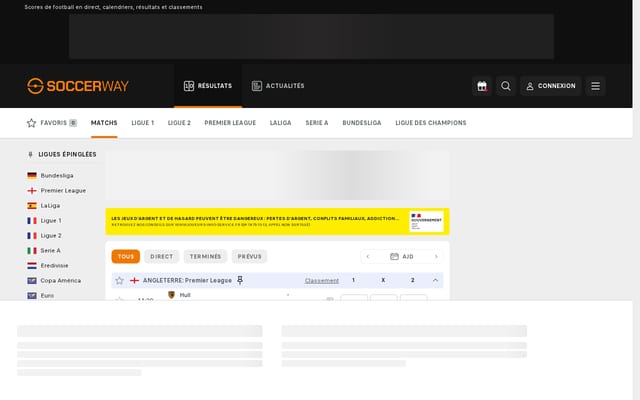This screenshot has width=640, height=400.
Task: Click the yellow gambling warning banner
Action: (278, 222)
